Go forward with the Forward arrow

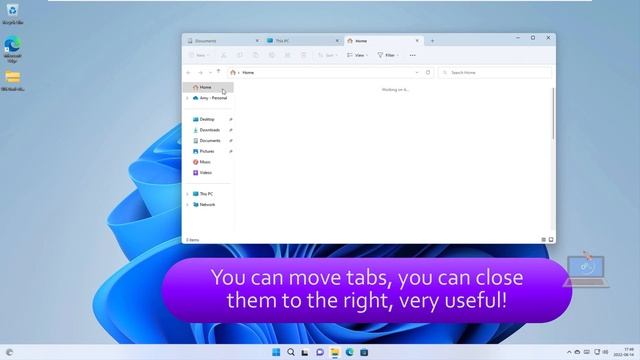click(200, 73)
